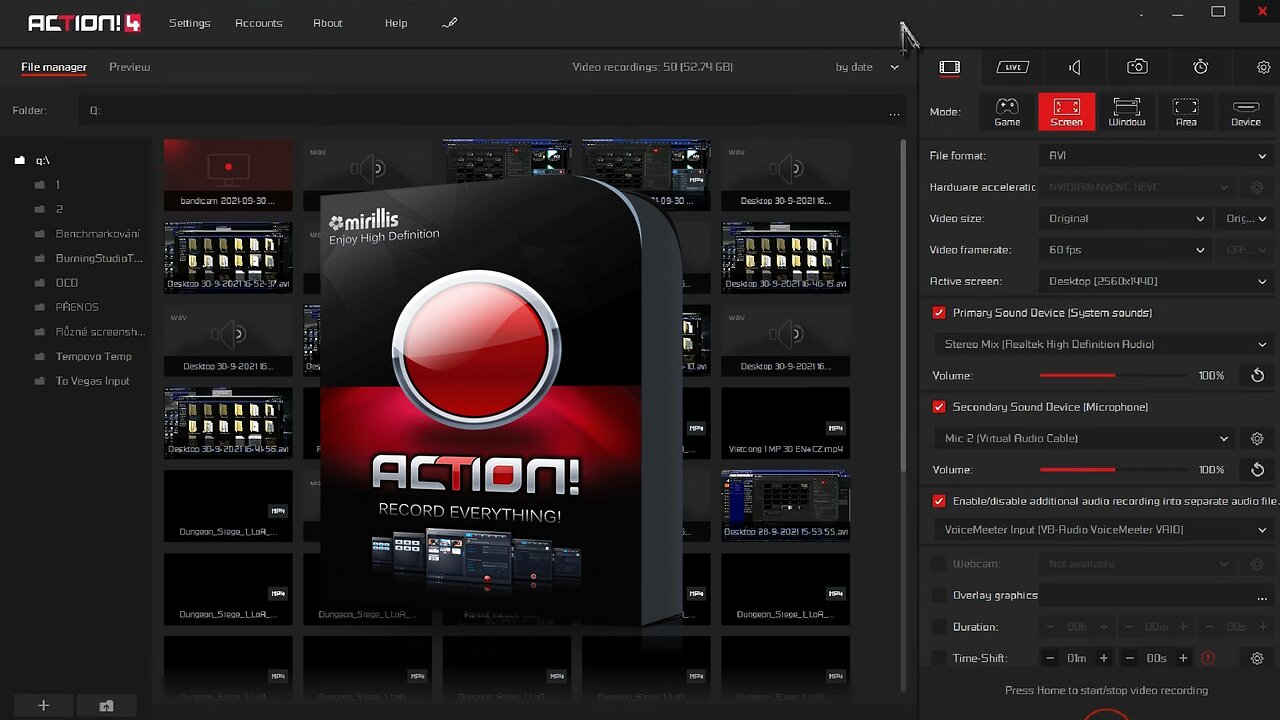Open Benchmarkování folder in tree
This screenshot has width=1280, height=720.
point(97,234)
